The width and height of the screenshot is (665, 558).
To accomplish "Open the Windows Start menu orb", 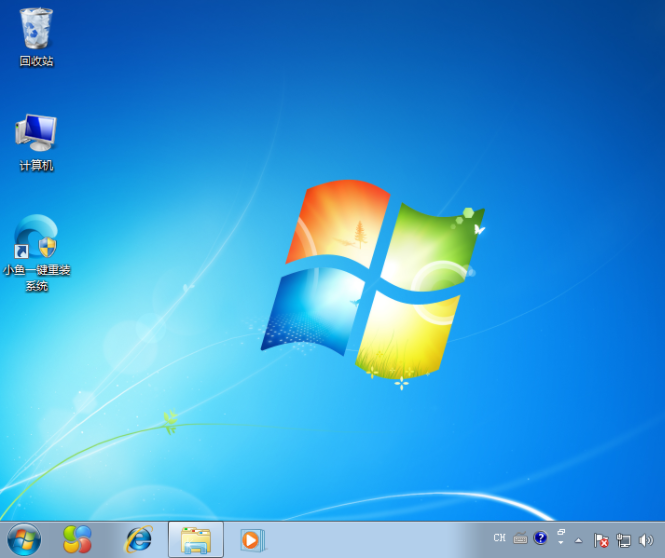I will pos(23,540).
